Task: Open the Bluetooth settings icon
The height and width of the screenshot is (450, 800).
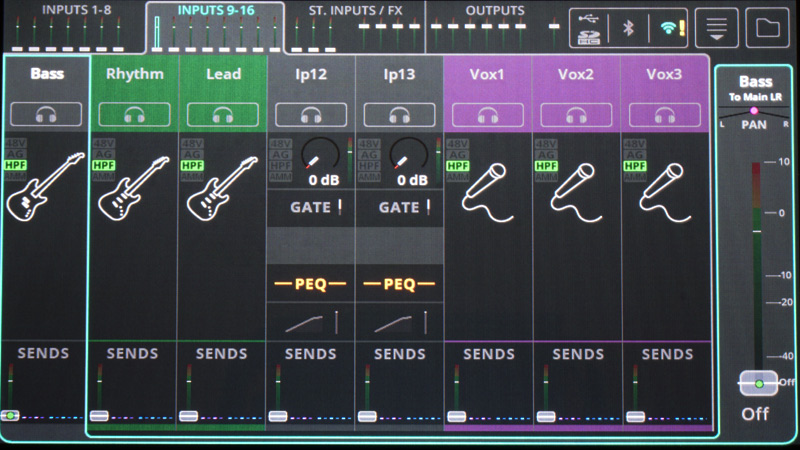Action: [629, 27]
